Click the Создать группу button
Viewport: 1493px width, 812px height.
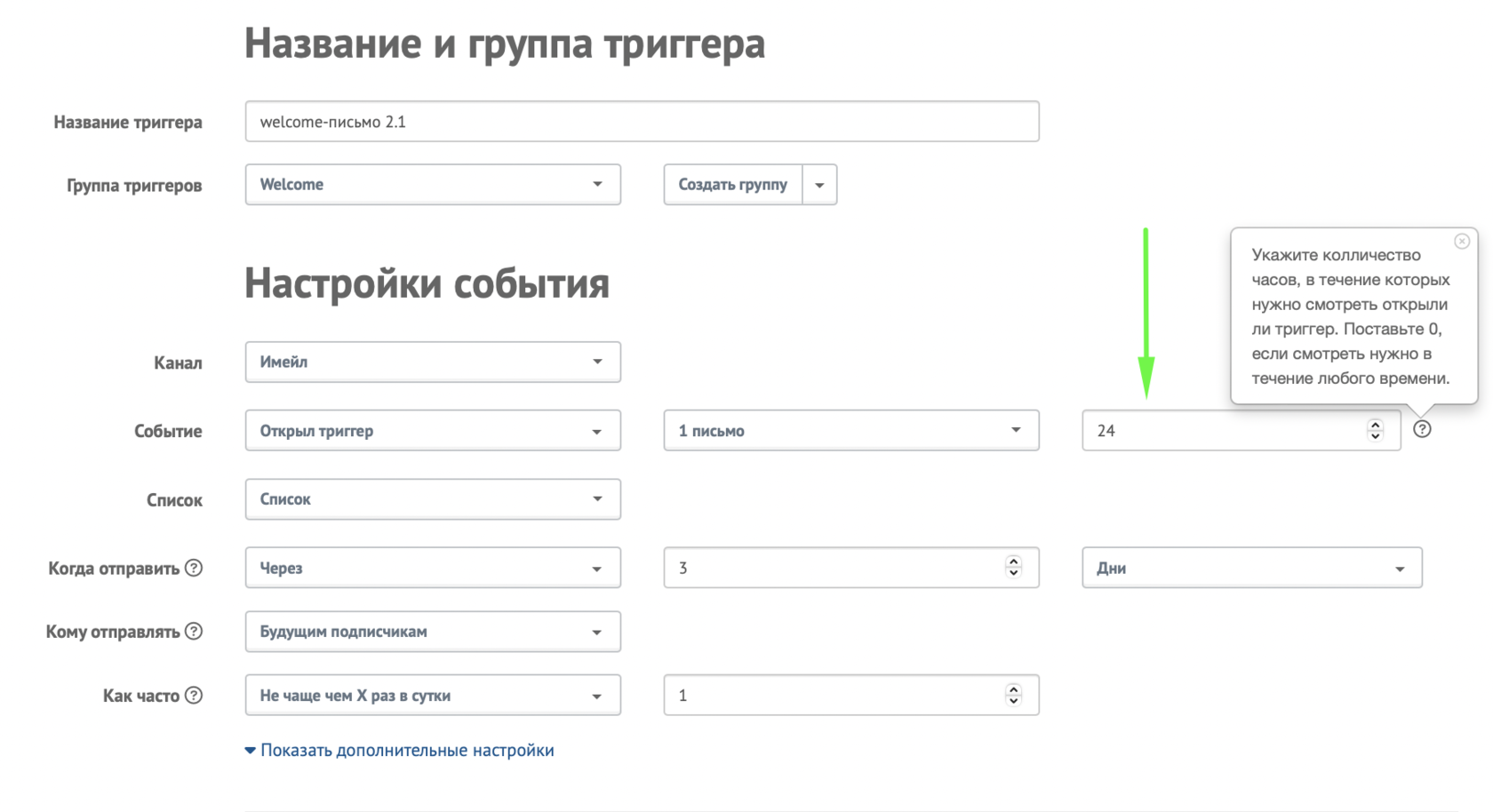pyautogui.click(x=732, y=185)
